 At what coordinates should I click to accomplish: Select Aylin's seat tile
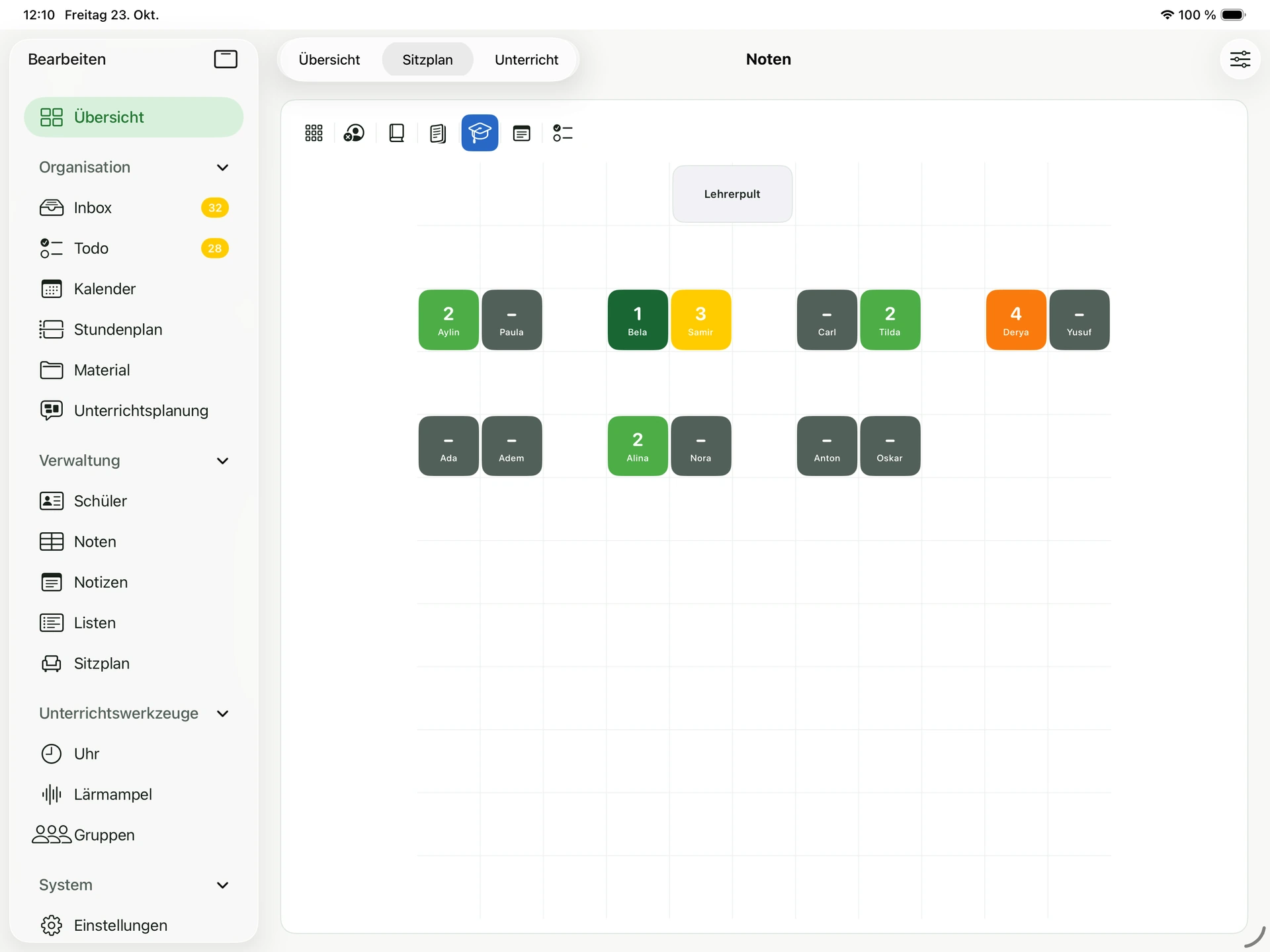click(448, 319)
